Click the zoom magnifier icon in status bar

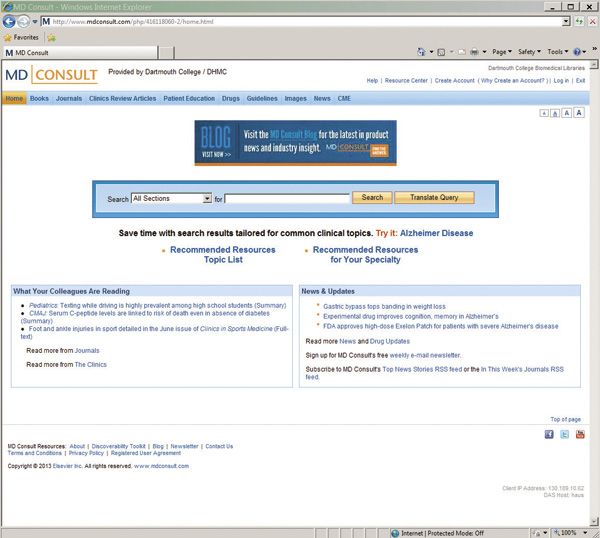pyautogui.click(x=557, y=533)
